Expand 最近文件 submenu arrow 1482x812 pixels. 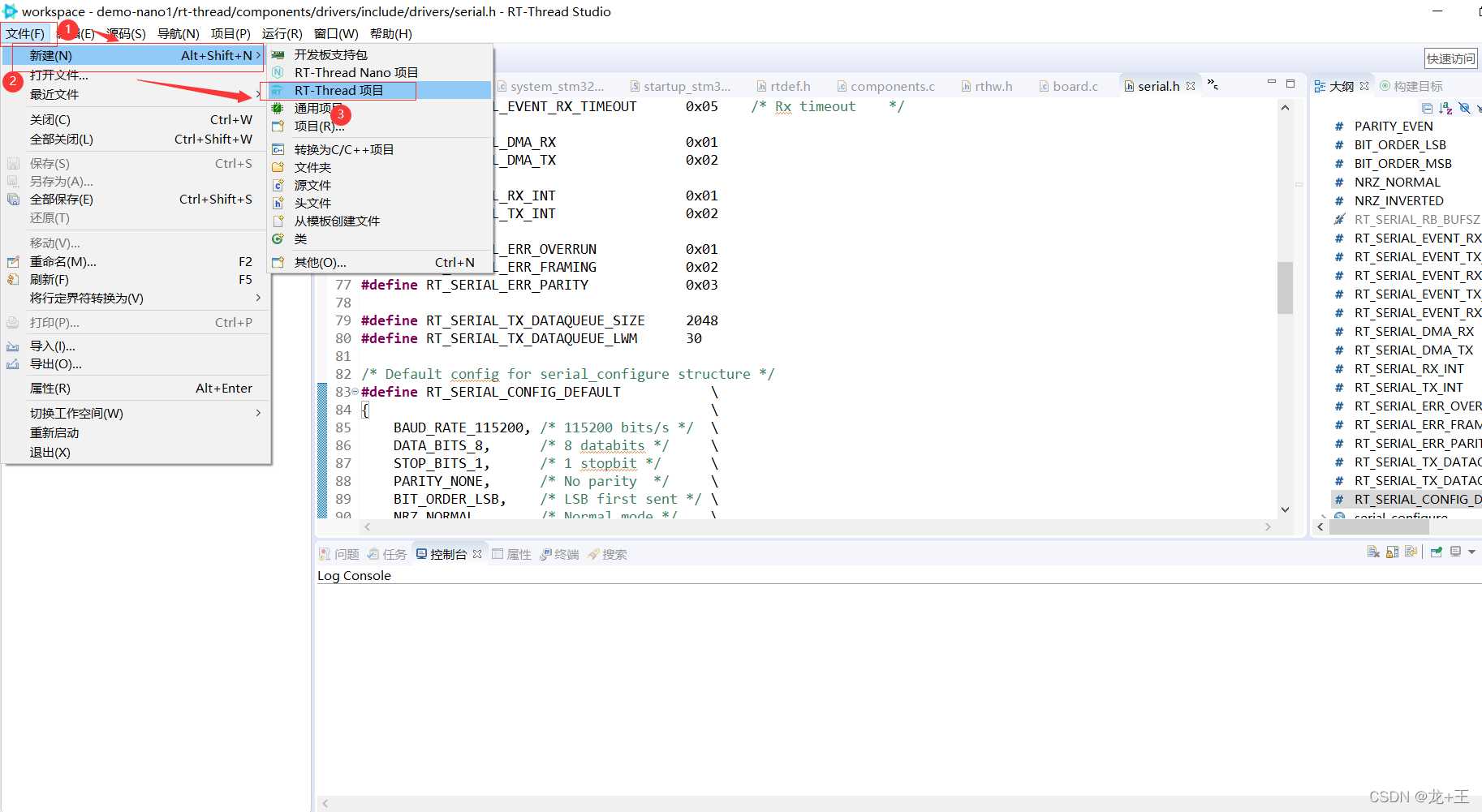(258, 94)
